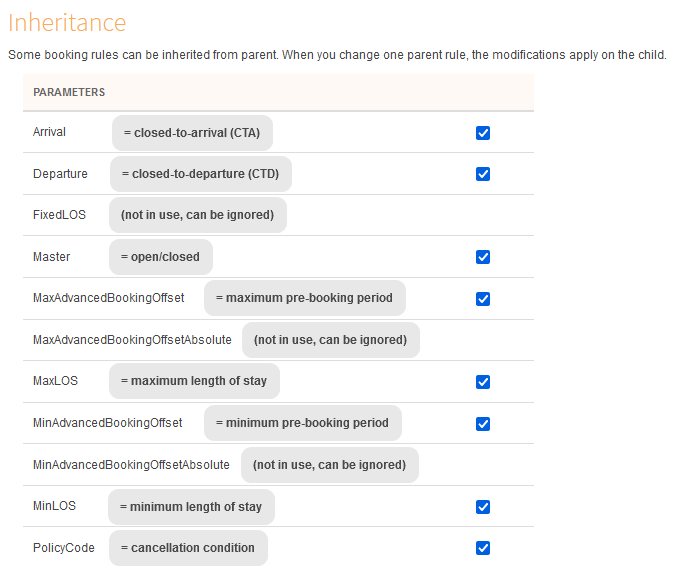The height and width of the screenshot is (568, 674).
Task: Toggle the Departure inheritance checkbox
Action: click(x=483, y=174)
